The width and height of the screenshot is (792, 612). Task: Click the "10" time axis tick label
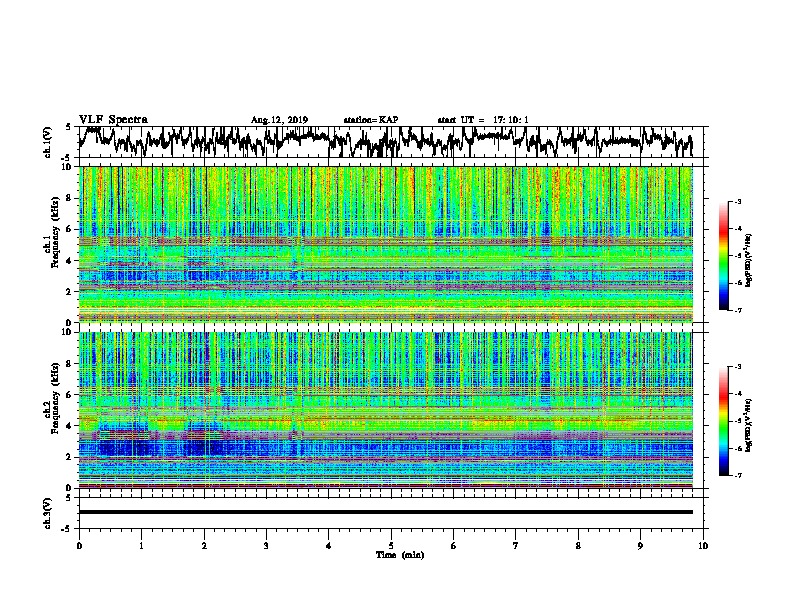703,546
